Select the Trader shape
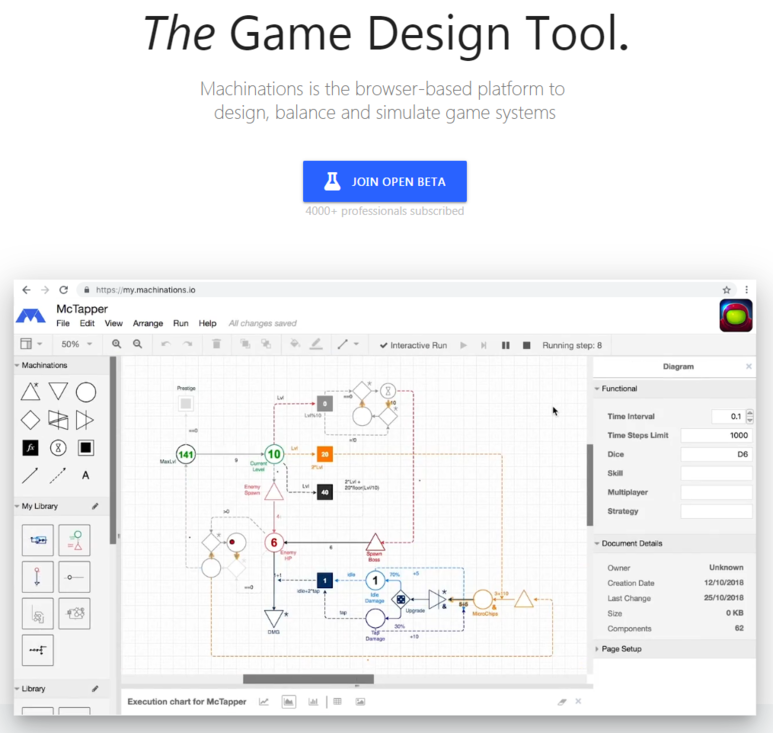773x733 pixels. [x=58, y=420]
